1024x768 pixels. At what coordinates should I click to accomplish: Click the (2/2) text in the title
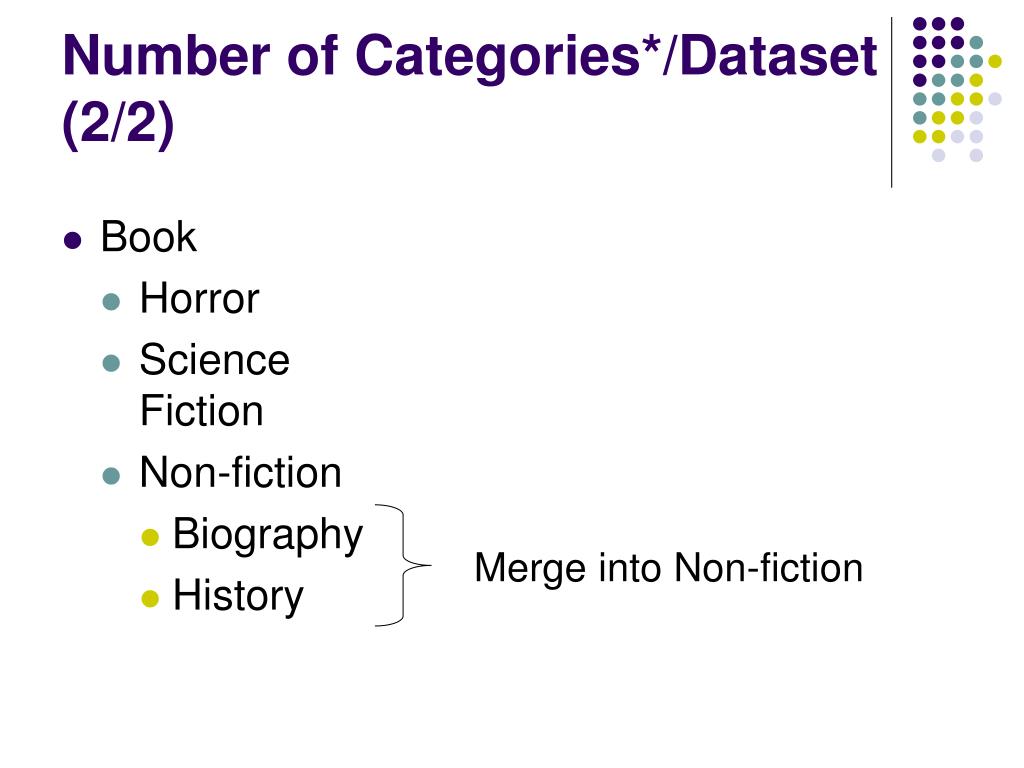(x=118, y=124)
